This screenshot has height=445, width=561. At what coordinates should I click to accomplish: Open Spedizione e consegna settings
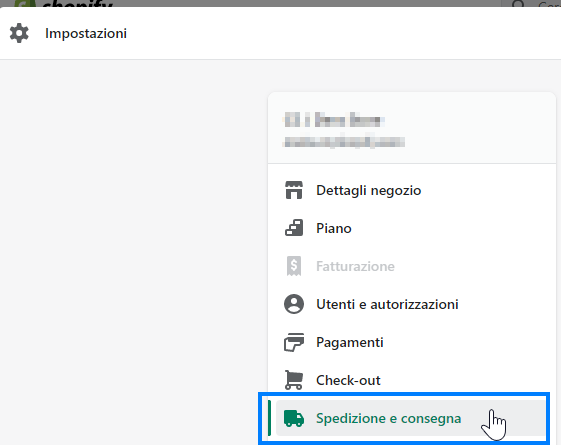[x=411, y=418]
